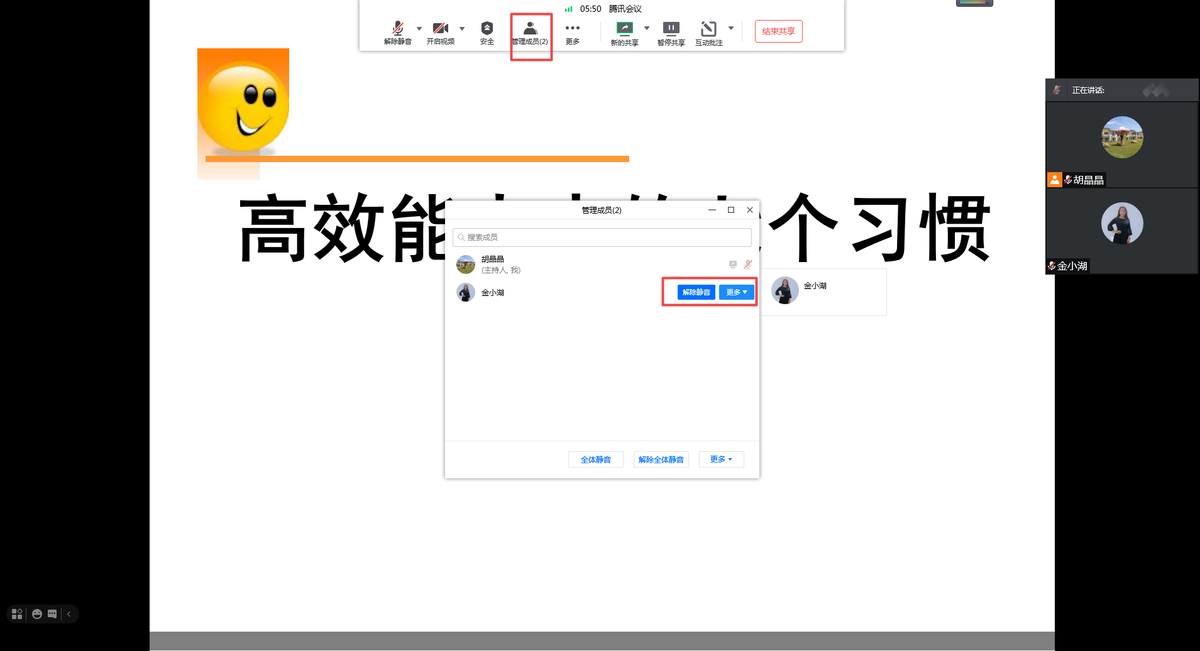Expand bottom 更多 dropdown in member panel
This screenshot has height=651, width=1200.
[x=721, y=459]
